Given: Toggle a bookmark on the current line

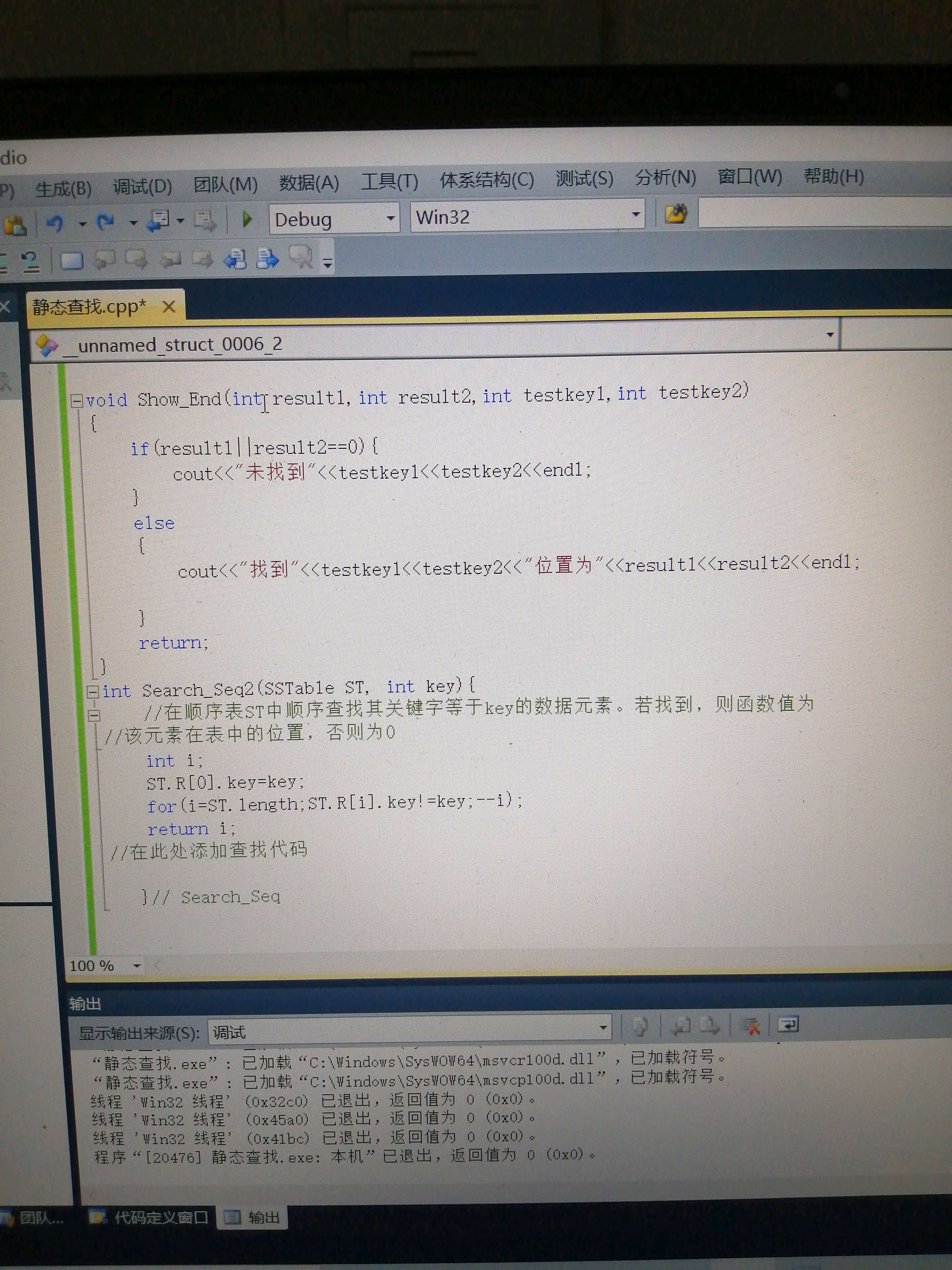Looking at the screenshot, I should pos(72,261).
